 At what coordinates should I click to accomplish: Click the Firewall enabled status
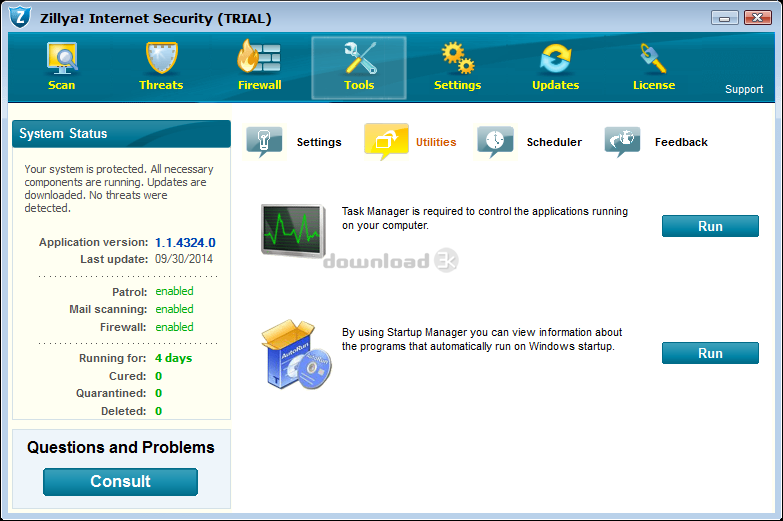pos(174,327)
